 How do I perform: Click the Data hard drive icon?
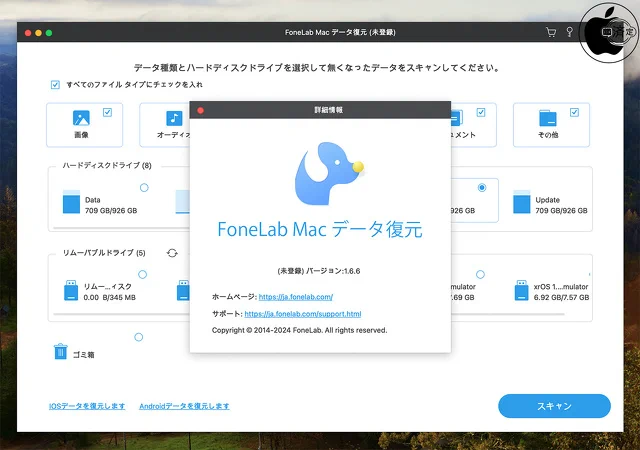(x=71, y=202)
